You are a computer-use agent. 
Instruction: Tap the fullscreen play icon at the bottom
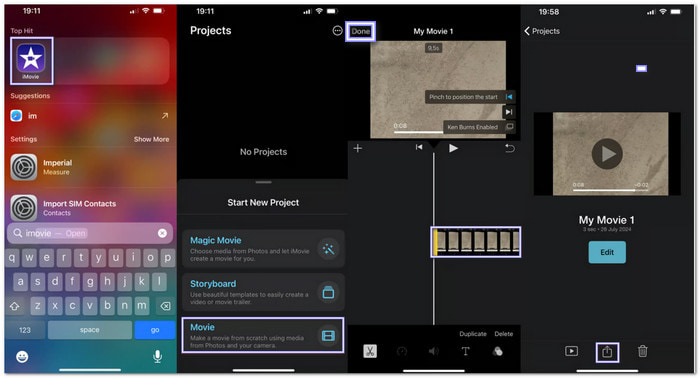[571, 351]
